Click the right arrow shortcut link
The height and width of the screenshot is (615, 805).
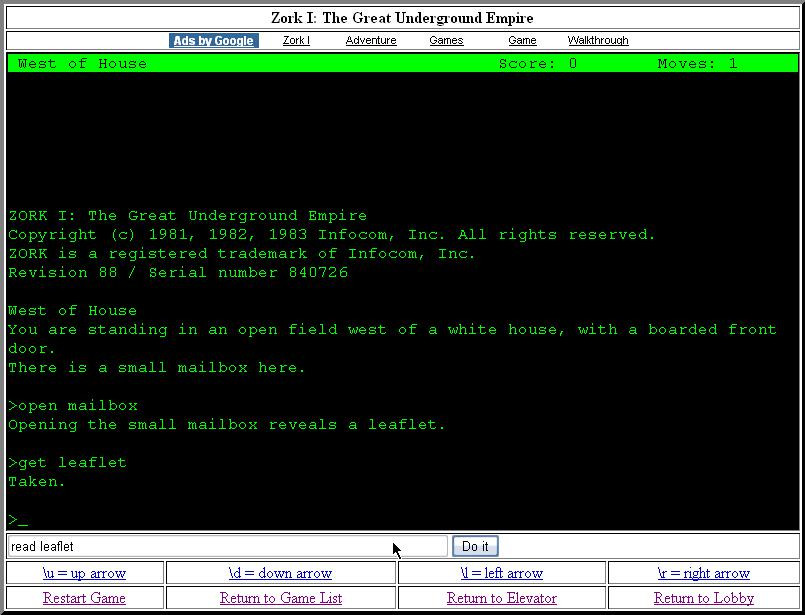pyautogui.click(x=703, y=573)
